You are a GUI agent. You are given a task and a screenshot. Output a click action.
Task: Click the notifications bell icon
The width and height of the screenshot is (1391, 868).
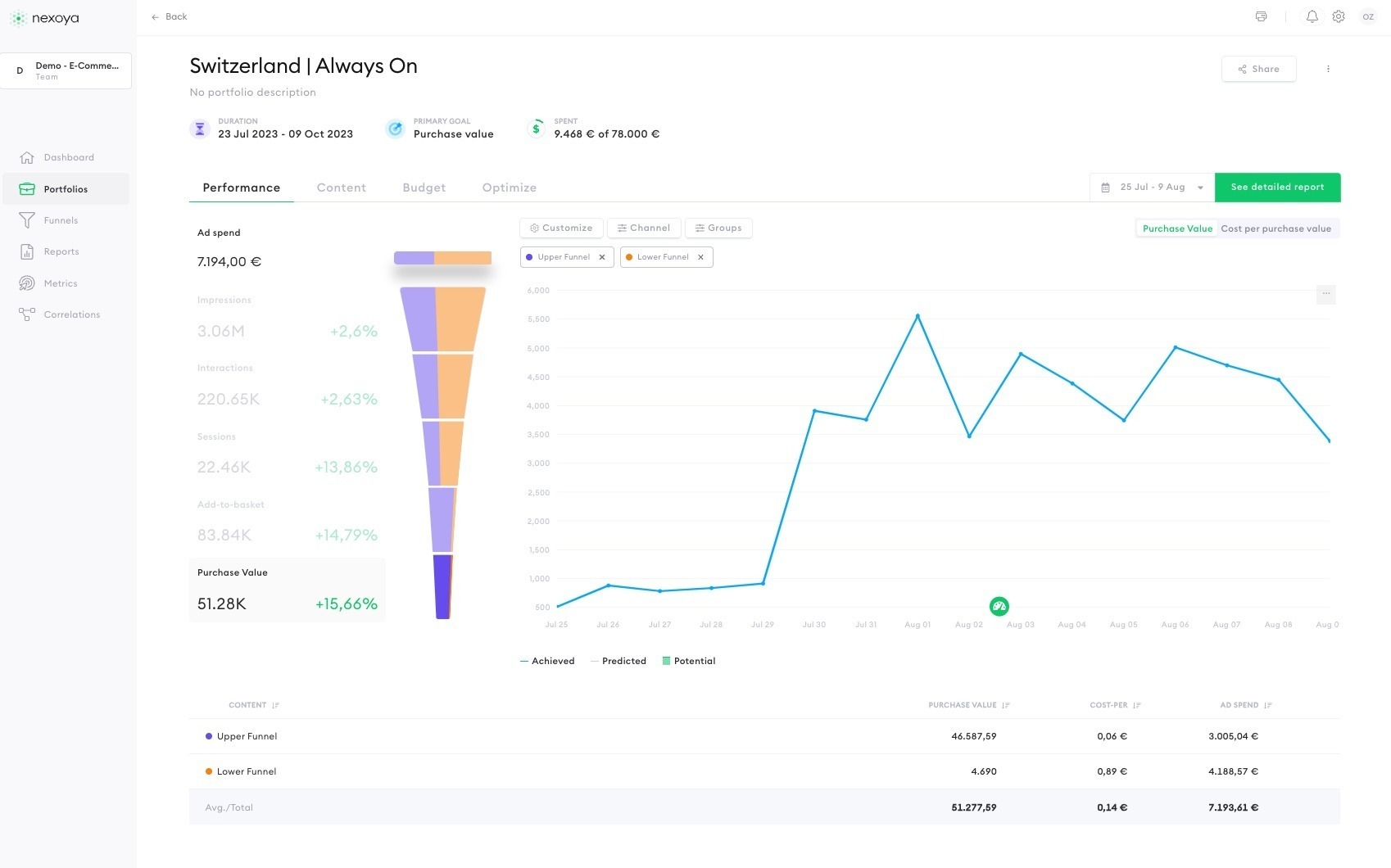point(1312,16)
